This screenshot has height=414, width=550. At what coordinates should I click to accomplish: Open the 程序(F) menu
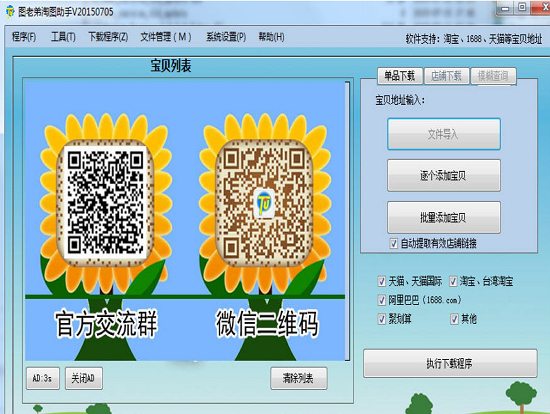tap(24, 37)
